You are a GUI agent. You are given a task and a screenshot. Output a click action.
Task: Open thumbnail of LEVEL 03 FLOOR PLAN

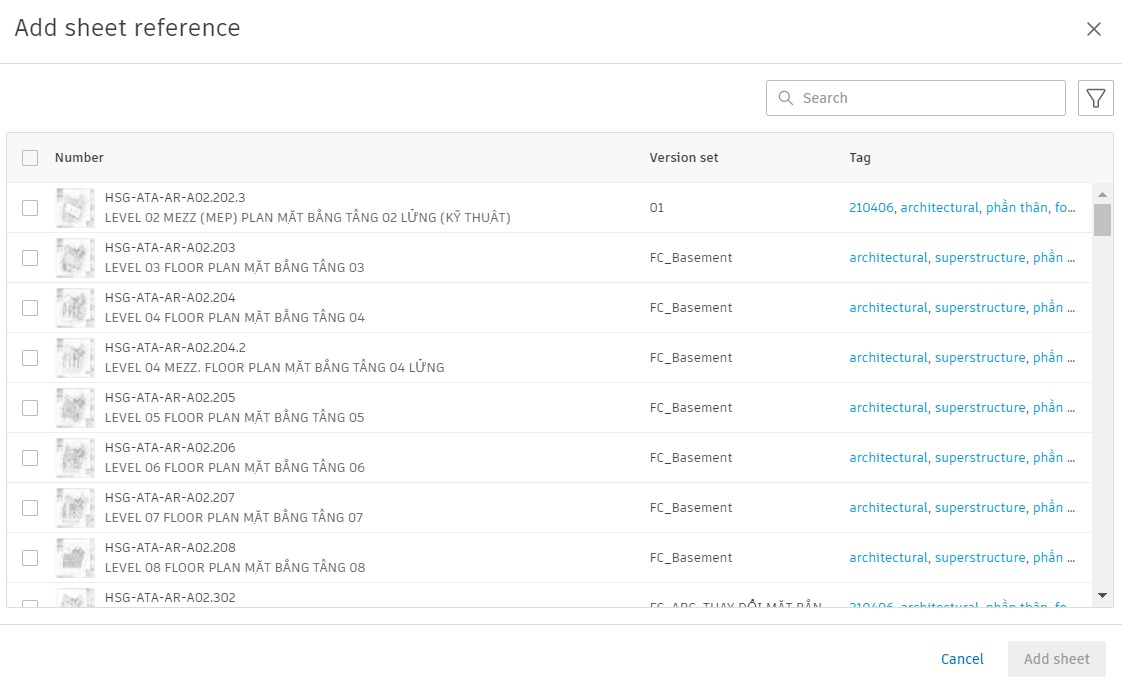point(75,258)
